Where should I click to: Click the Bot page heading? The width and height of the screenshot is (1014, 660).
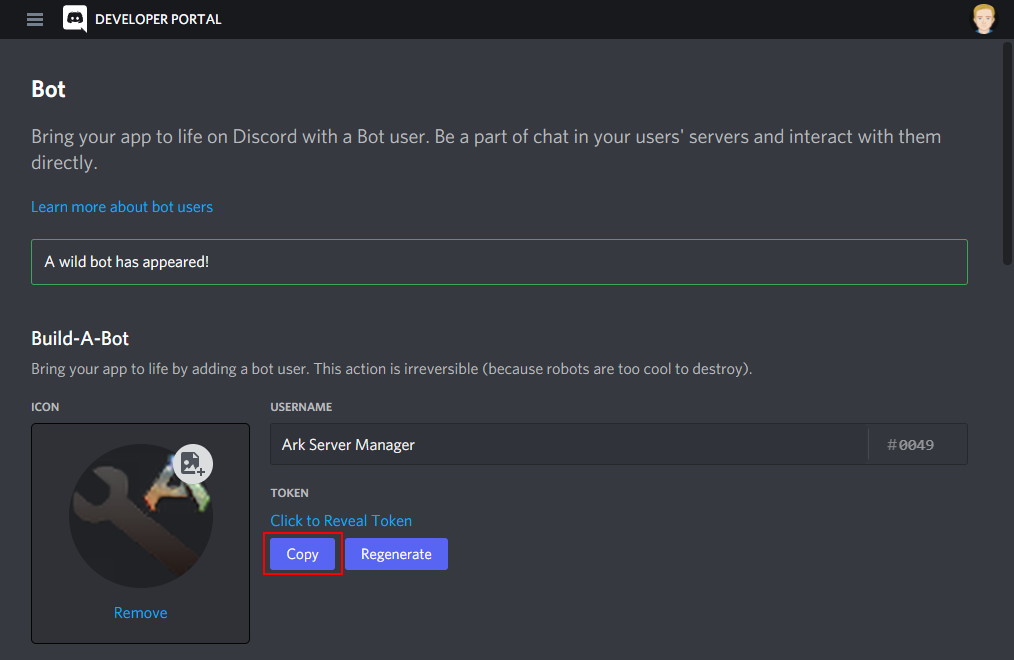tap(49, 89)
